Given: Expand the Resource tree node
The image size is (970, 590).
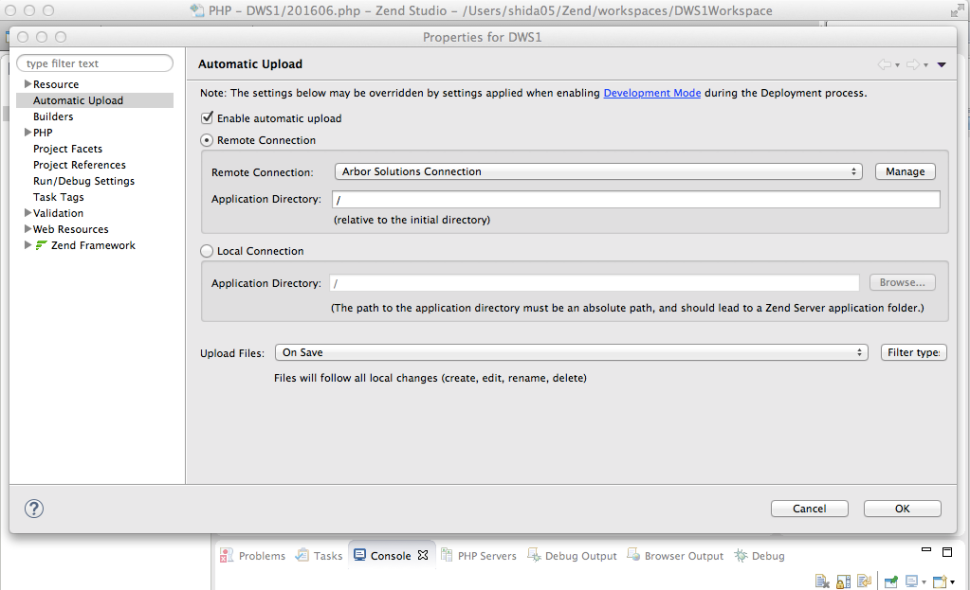Looking at the screenshot, I should [27, 83].
